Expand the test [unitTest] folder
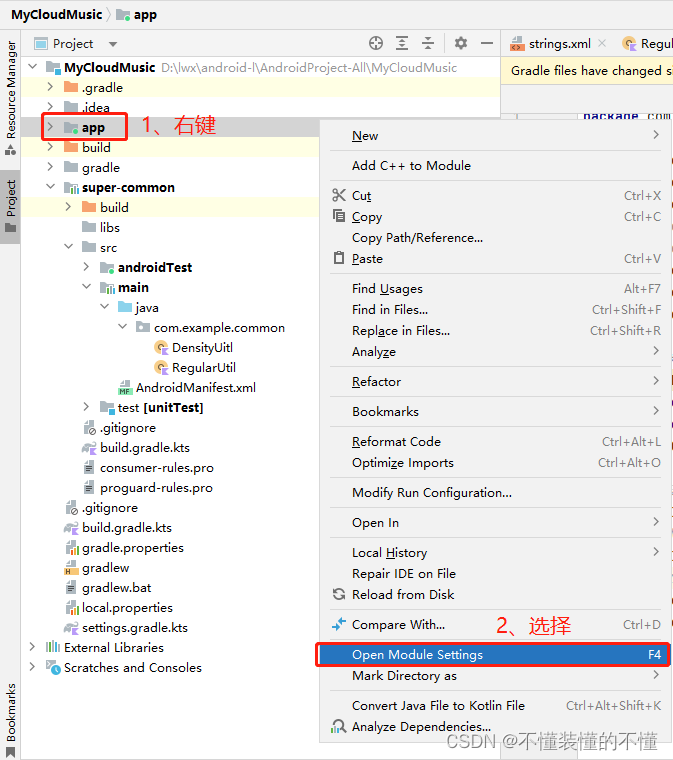The height and width of the screenshot is (760, 673). point(86,407)
